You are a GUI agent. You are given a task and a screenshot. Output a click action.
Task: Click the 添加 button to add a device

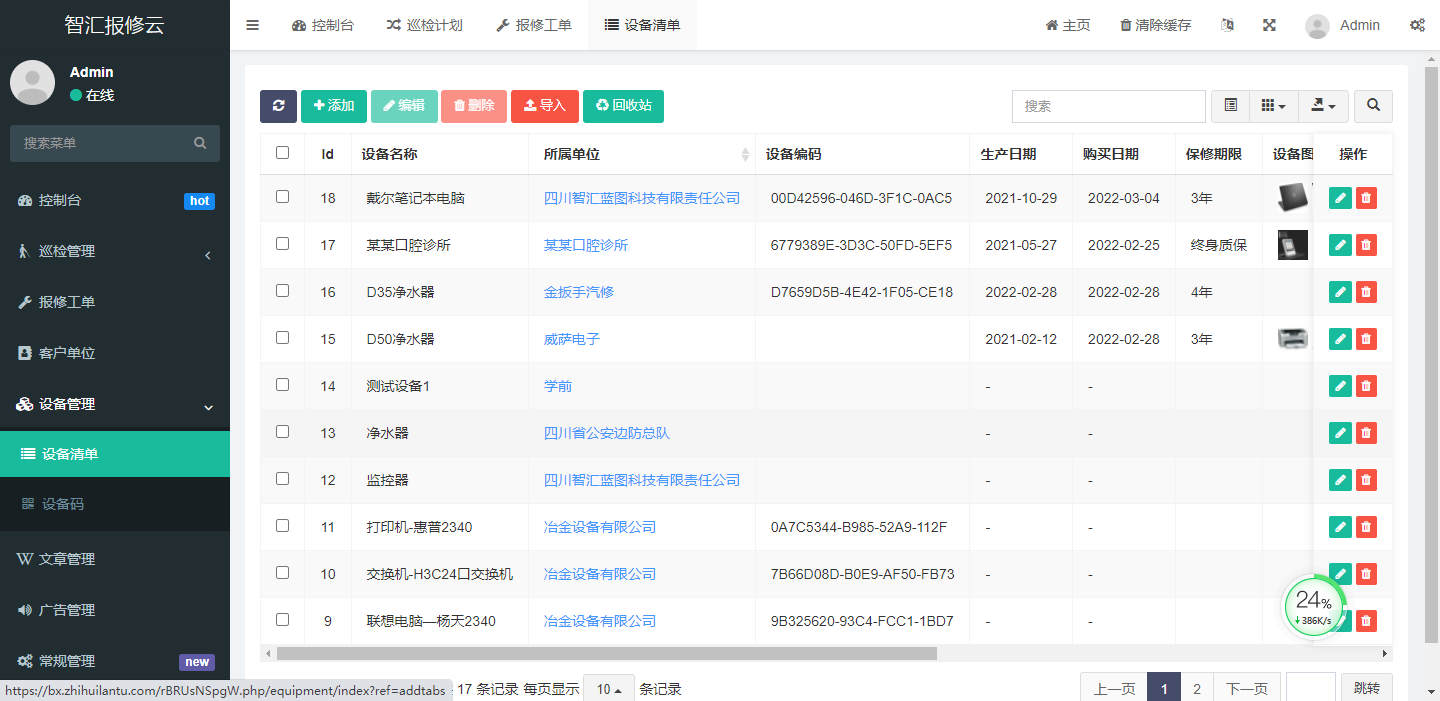click(334, 106)
